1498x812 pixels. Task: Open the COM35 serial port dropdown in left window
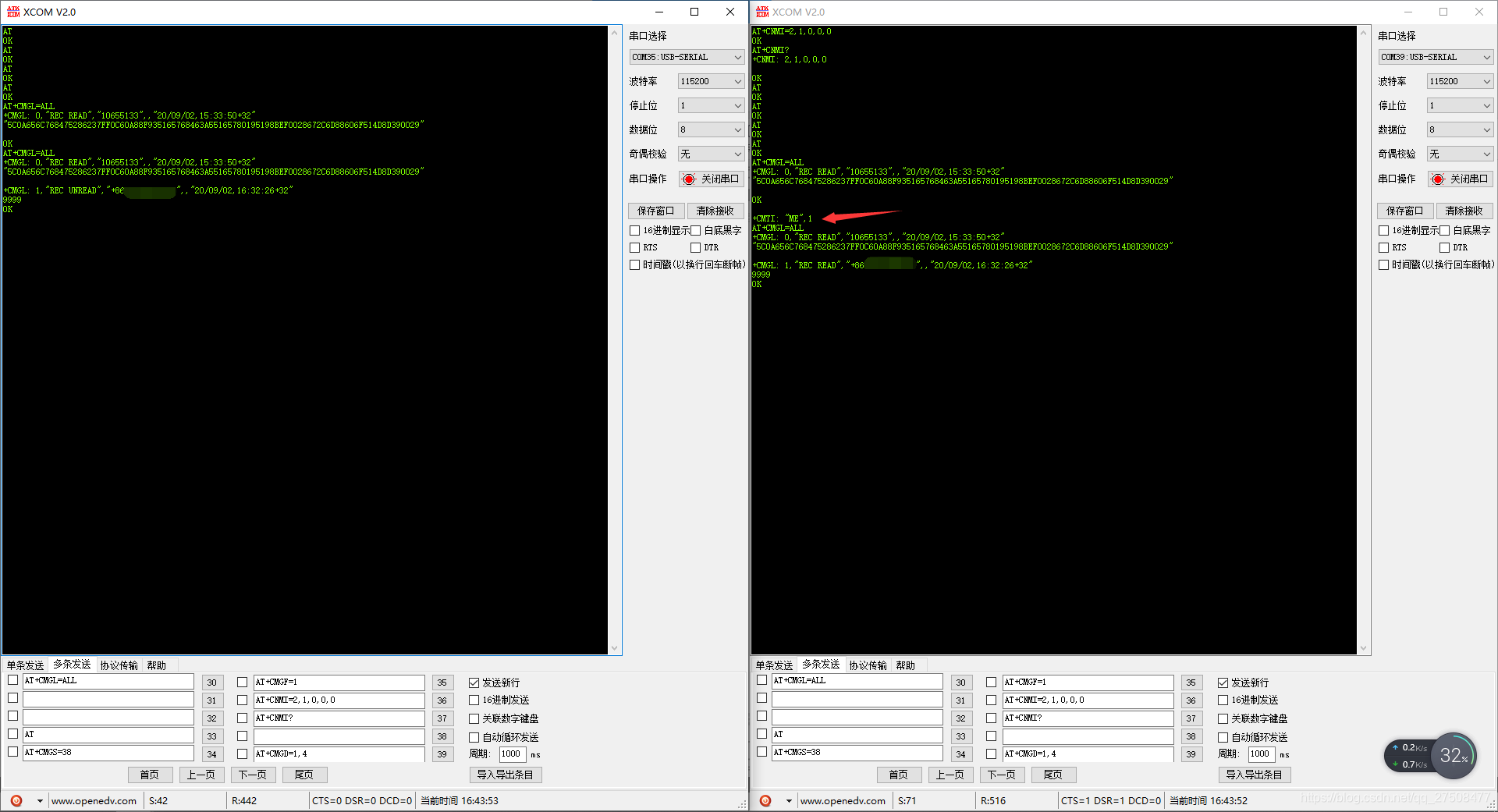[687, 57]
